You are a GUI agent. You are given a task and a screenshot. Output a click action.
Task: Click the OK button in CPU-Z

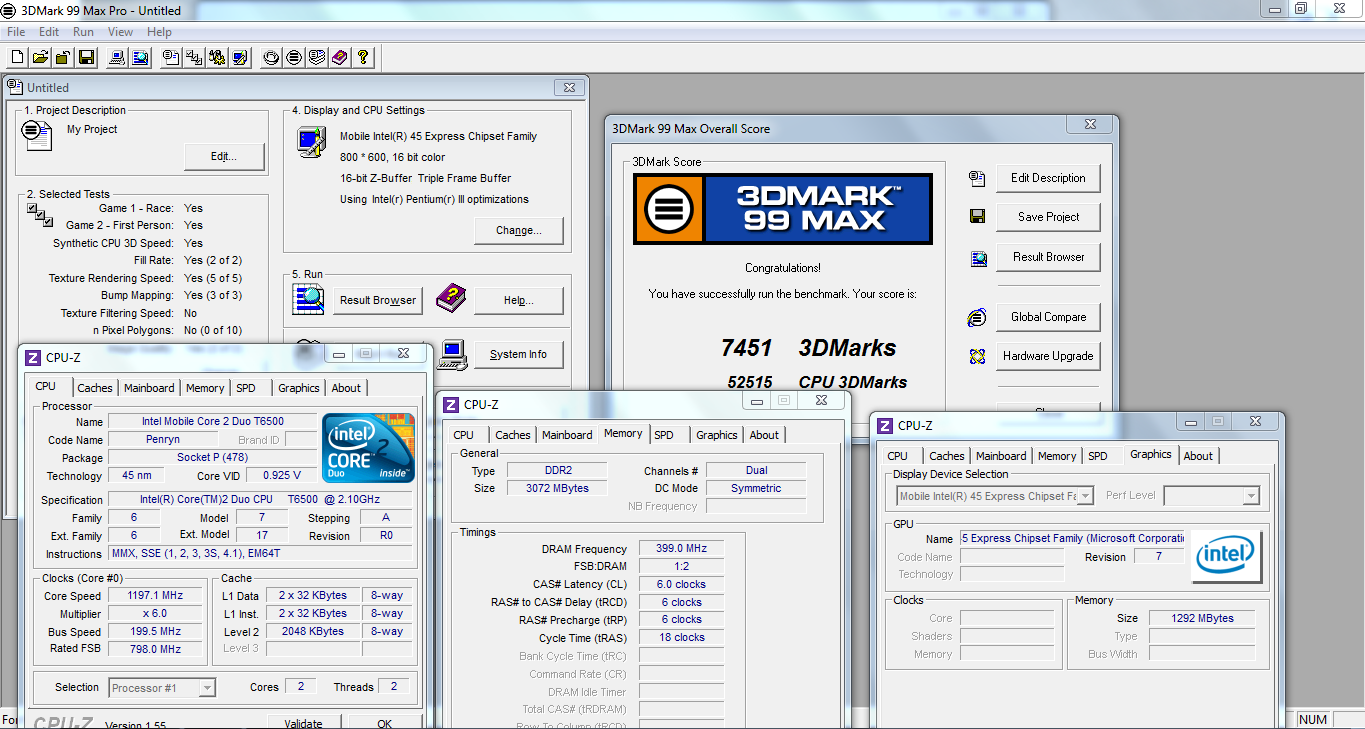pos(384,723)
